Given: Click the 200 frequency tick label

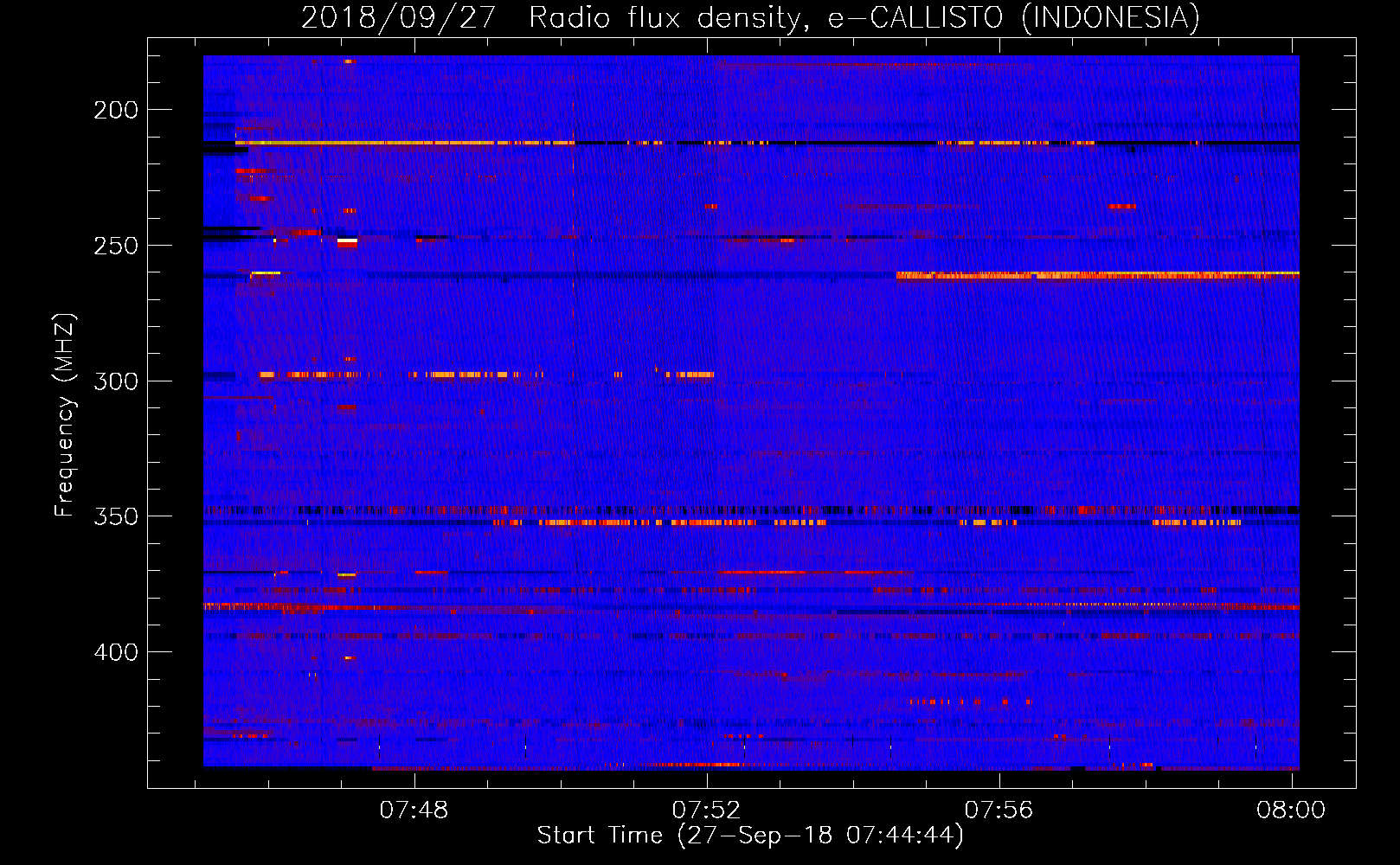Looking at the screenshot, I should pos(116,110).
